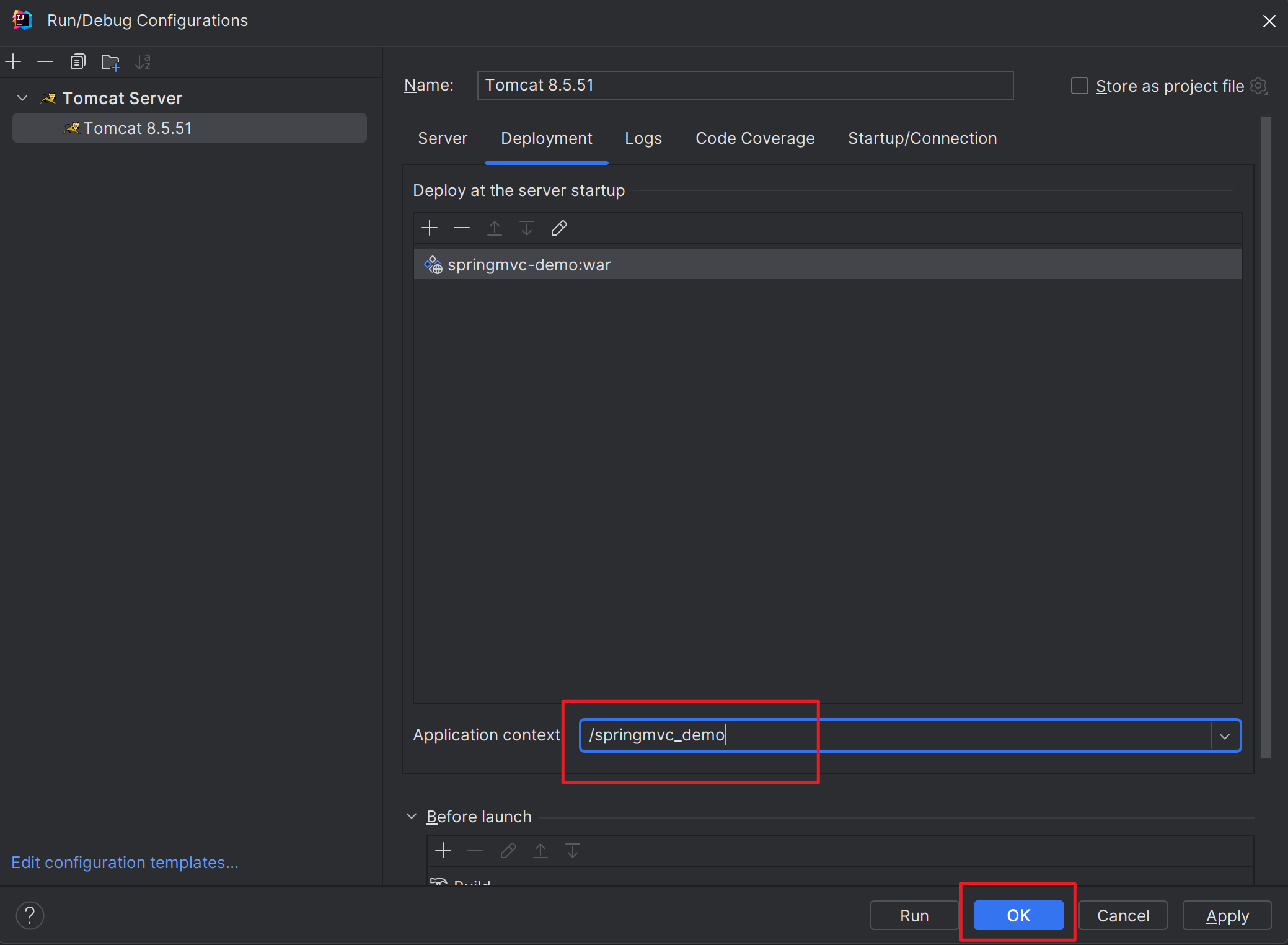Remove the selected deployment artifact

(462, 228)
